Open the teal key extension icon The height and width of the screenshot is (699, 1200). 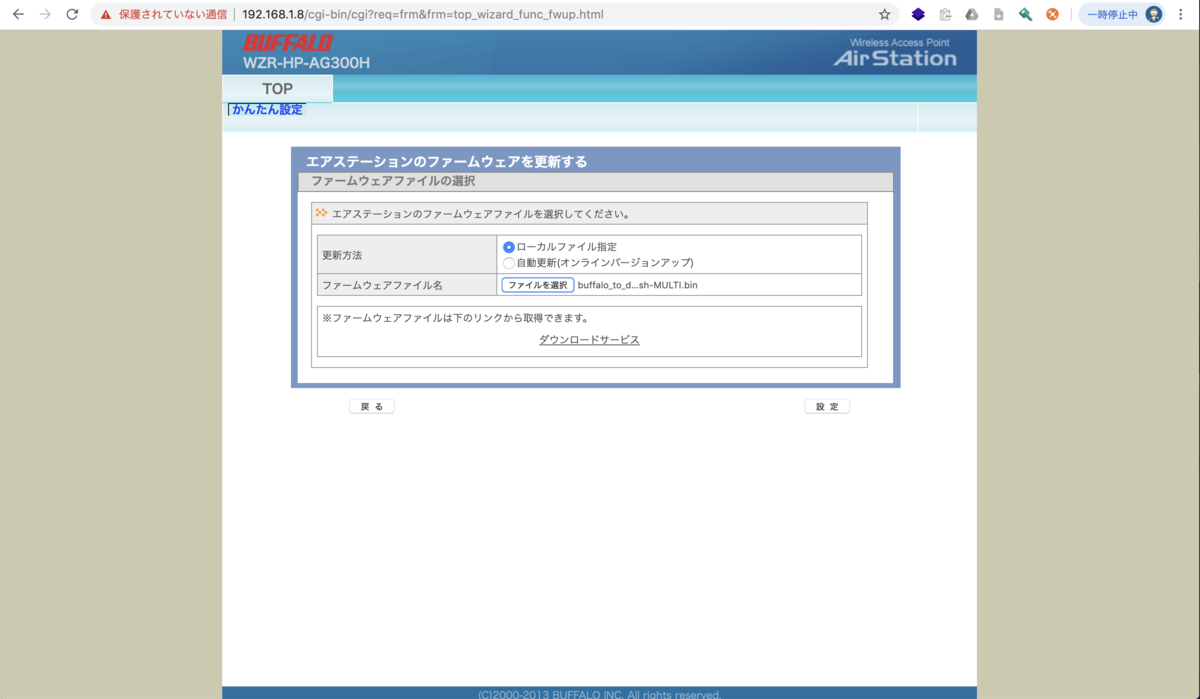1025,15
